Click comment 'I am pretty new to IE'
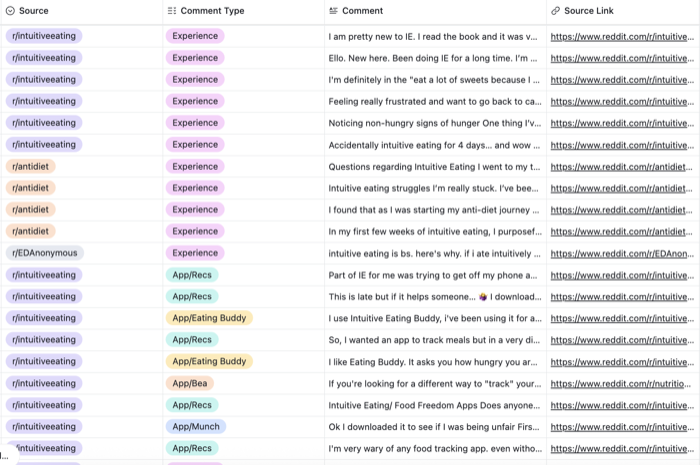The width and height of the screenshot is (700, 465). tap(433, 37)
